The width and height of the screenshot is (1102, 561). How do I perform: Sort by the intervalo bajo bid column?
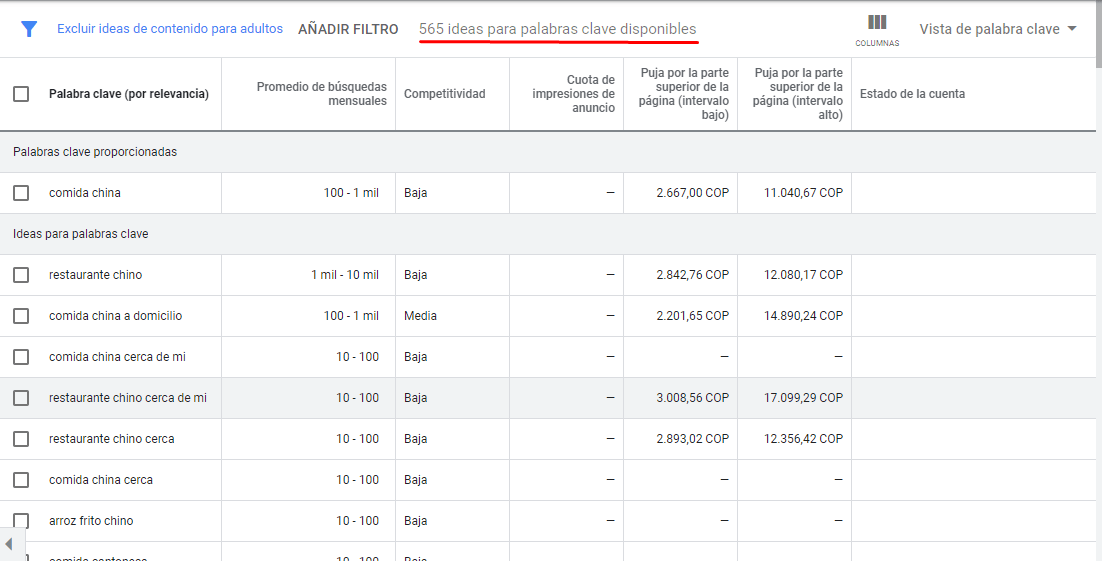pyautogui.click(x=685, y=94)
